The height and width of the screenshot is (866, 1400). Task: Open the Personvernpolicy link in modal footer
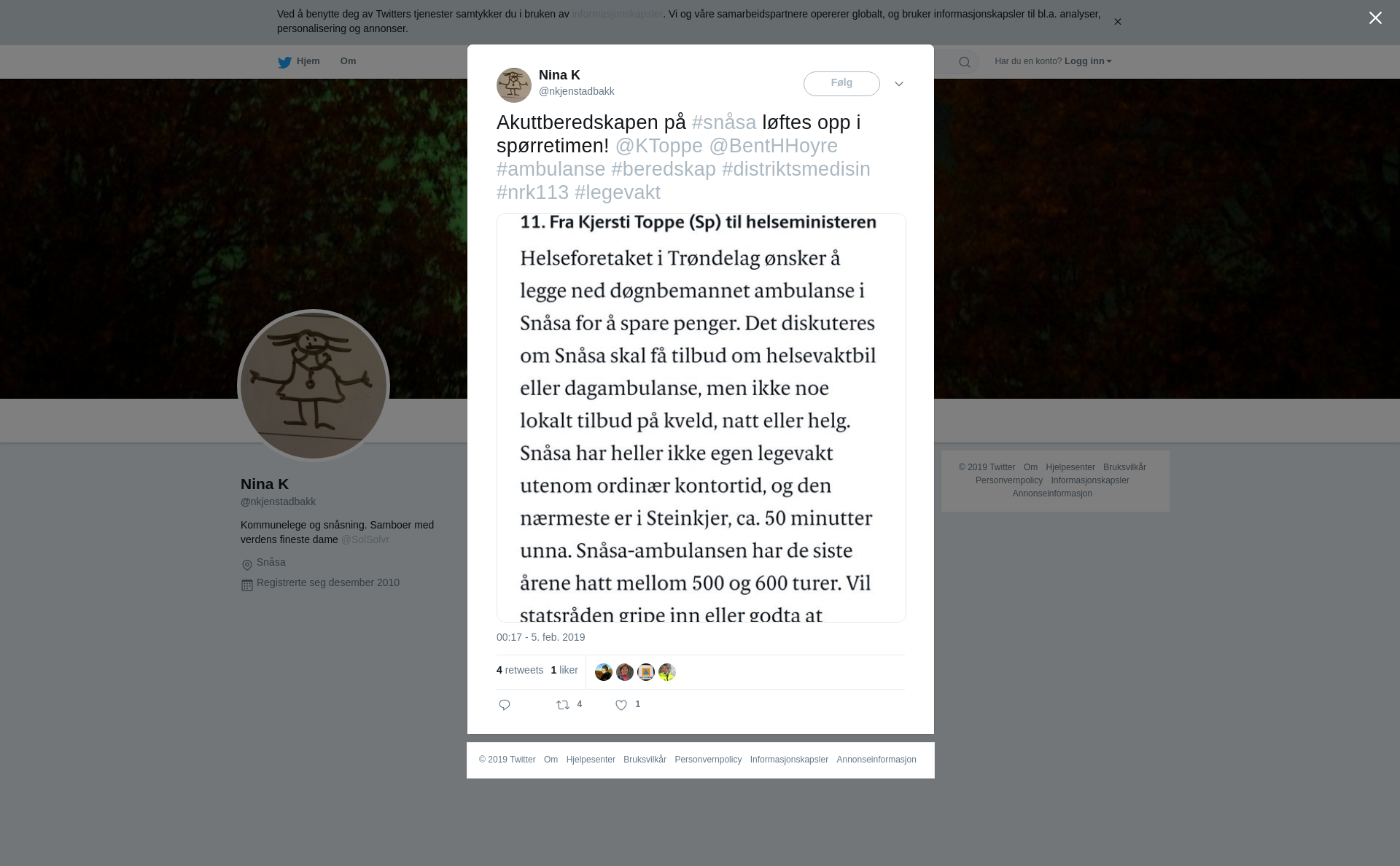pyautogui.click(x=708, y=760)
